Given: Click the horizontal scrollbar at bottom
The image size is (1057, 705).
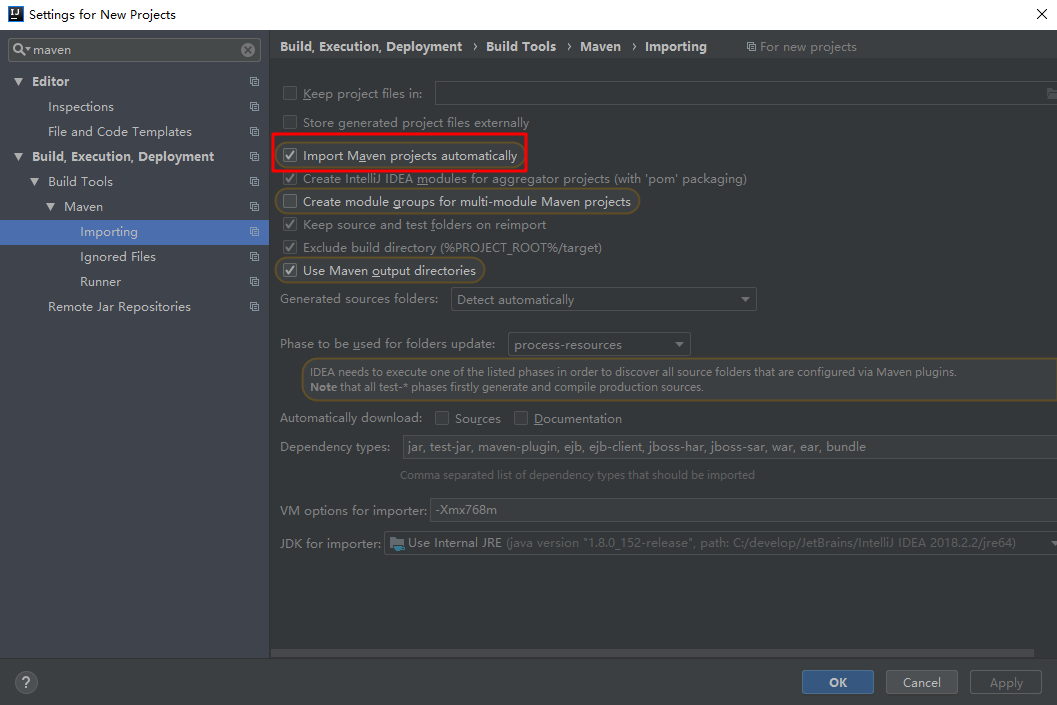Looking at the screenshot, I should [652, 653].
